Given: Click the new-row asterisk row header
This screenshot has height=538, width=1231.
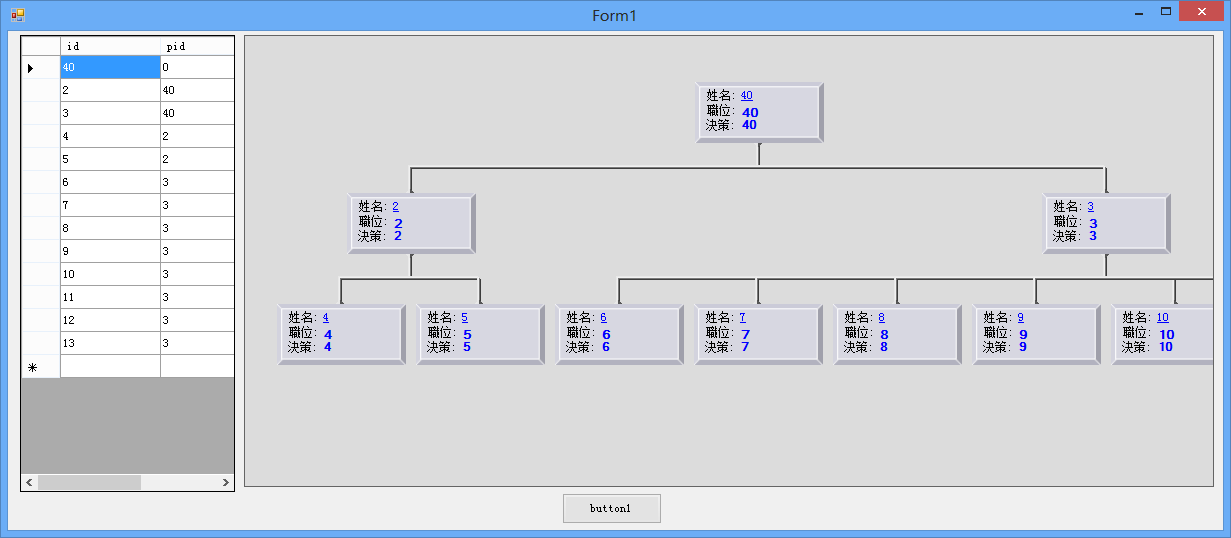Looking at the screenshot, I should pos(41,366).
